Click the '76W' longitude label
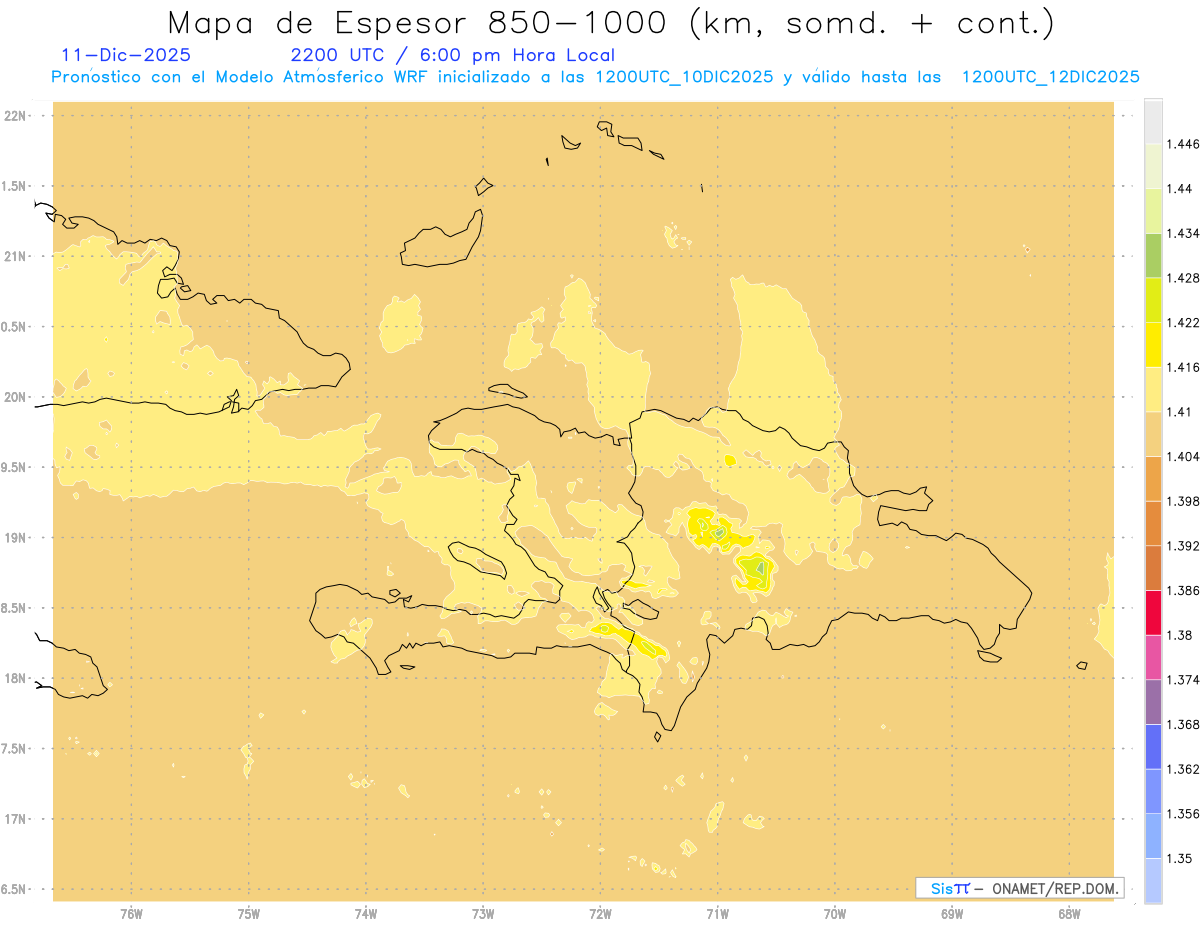The height and width of the screenshot is (927, 1200). point(131,913)
